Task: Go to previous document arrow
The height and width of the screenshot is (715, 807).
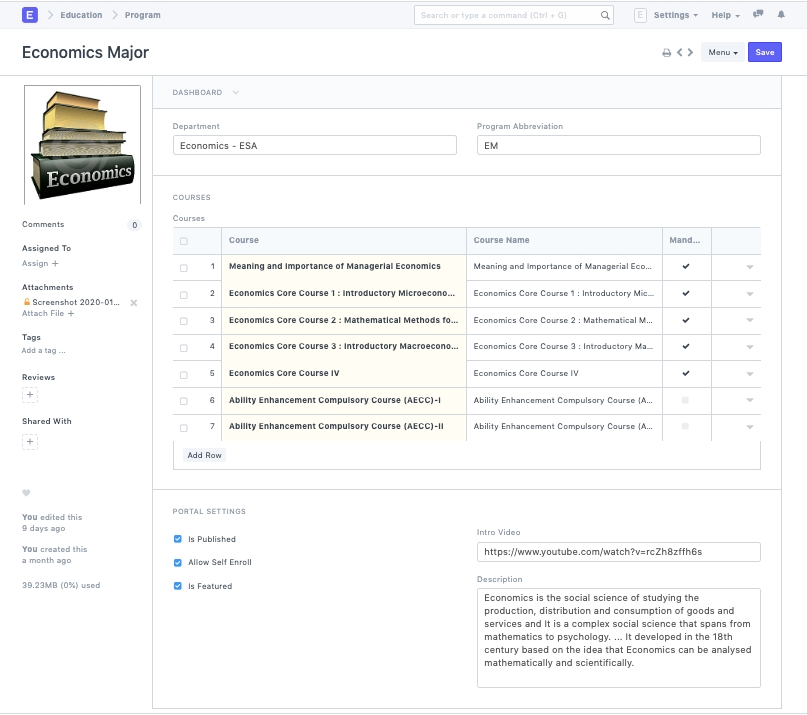Action: click(x=679, y=53)
